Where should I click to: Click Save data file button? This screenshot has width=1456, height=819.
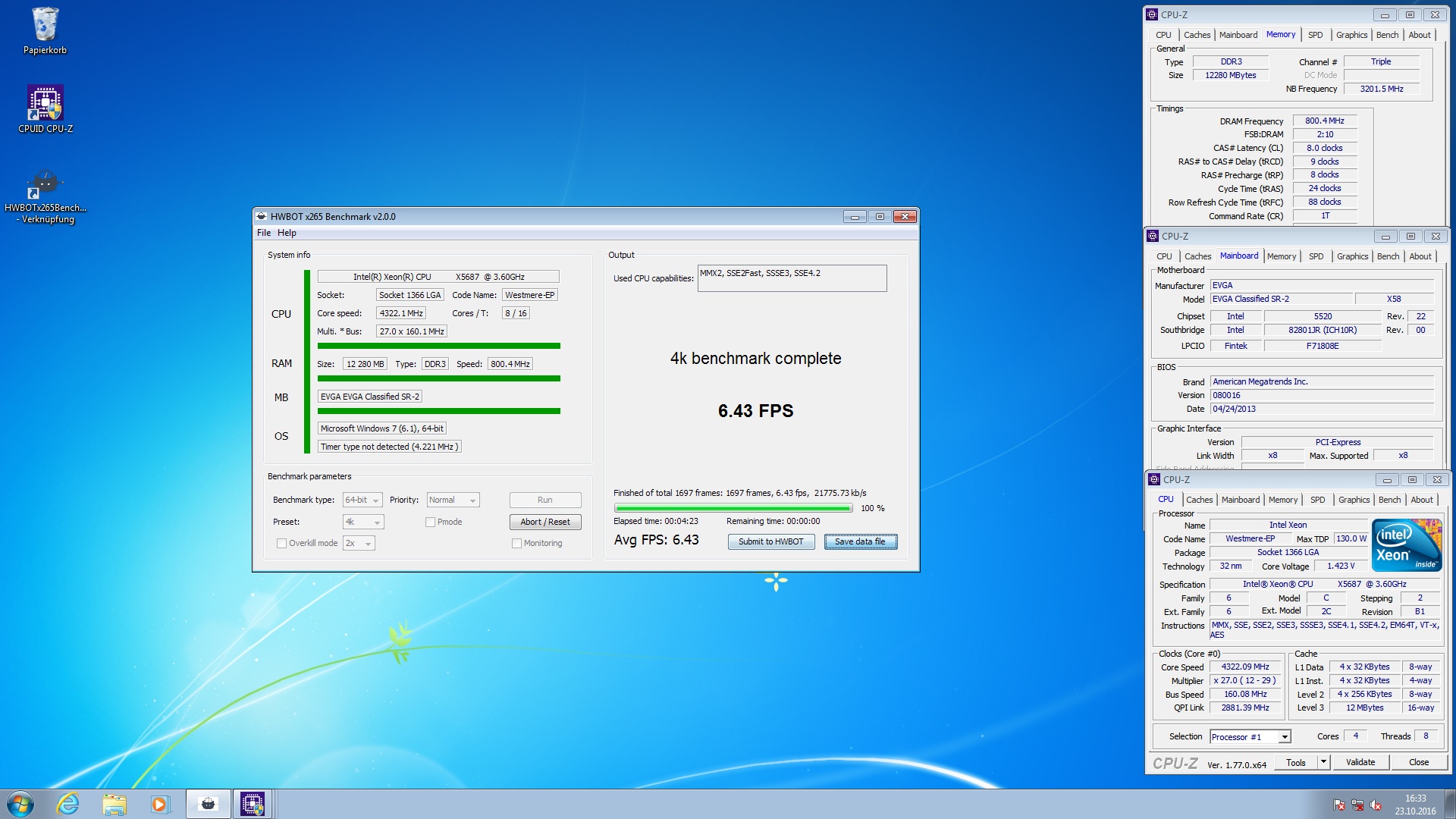[861, 541]
